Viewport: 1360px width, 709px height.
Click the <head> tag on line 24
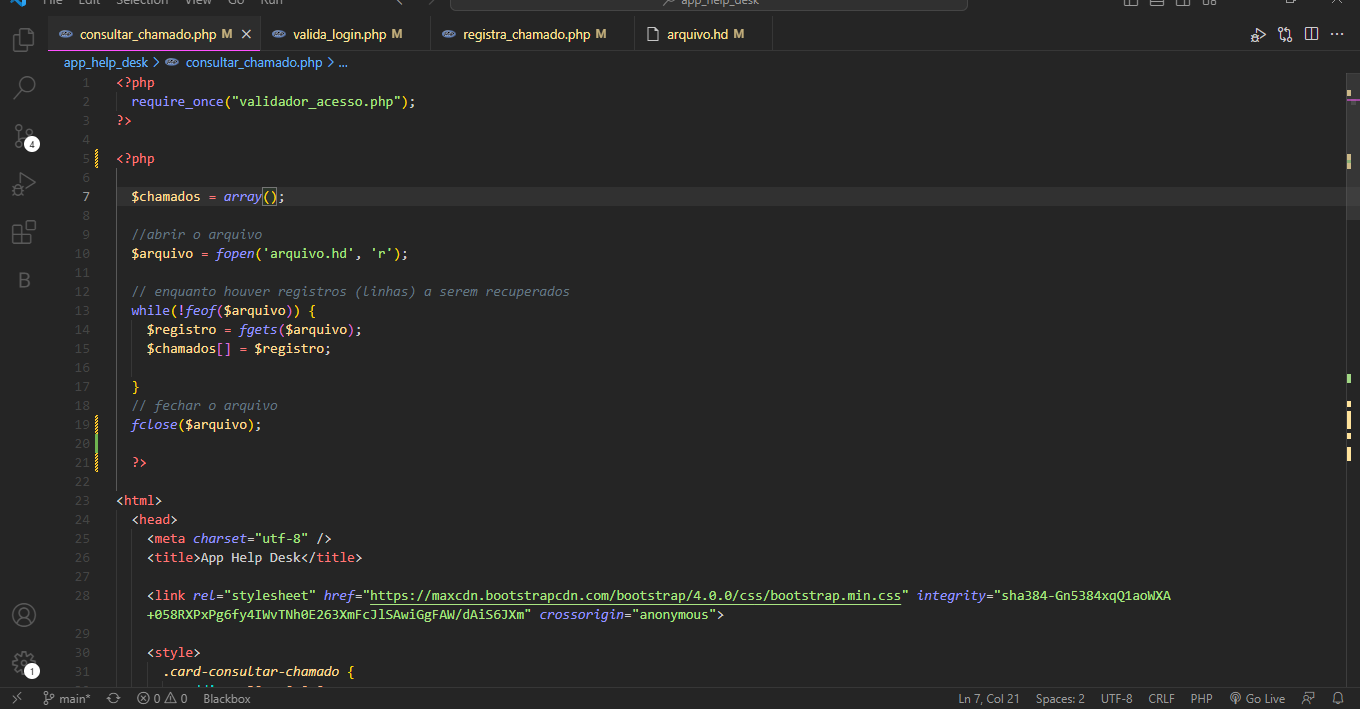pos(154,520)
